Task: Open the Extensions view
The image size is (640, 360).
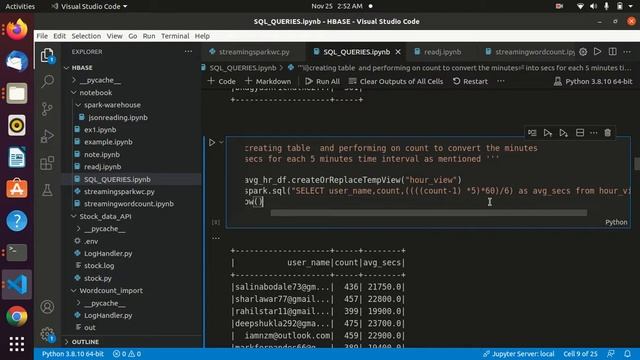Action: [x=47, y=163]
